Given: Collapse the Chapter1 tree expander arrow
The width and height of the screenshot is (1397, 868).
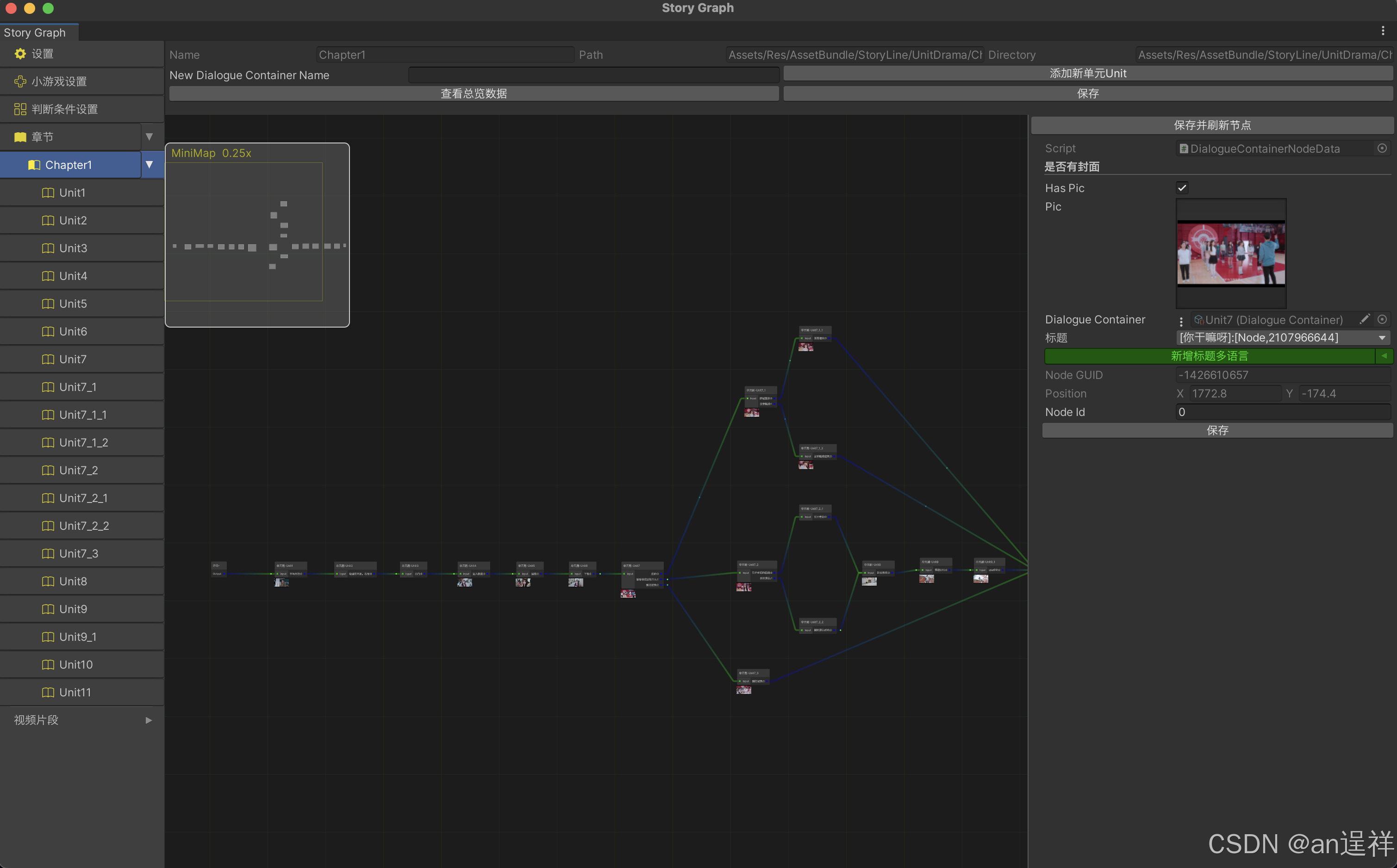Looking at the screenshot, I should [x=150, y=165].
